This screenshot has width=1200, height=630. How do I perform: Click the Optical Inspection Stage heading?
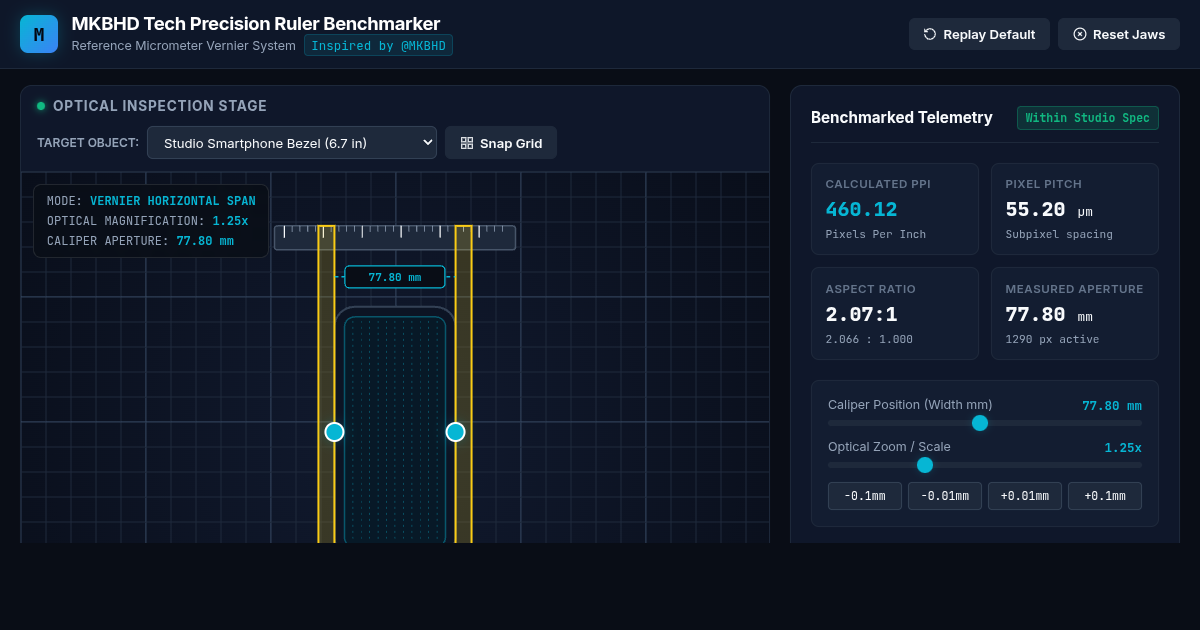point(160,106)
